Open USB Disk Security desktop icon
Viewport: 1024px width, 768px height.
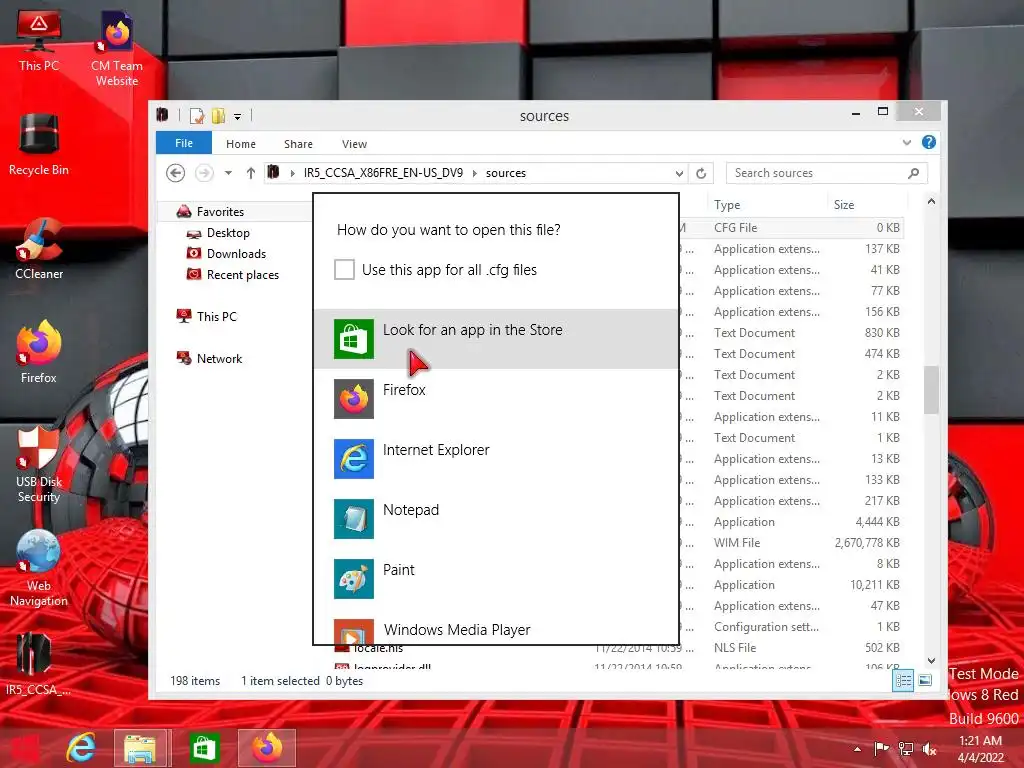(39, 464)
